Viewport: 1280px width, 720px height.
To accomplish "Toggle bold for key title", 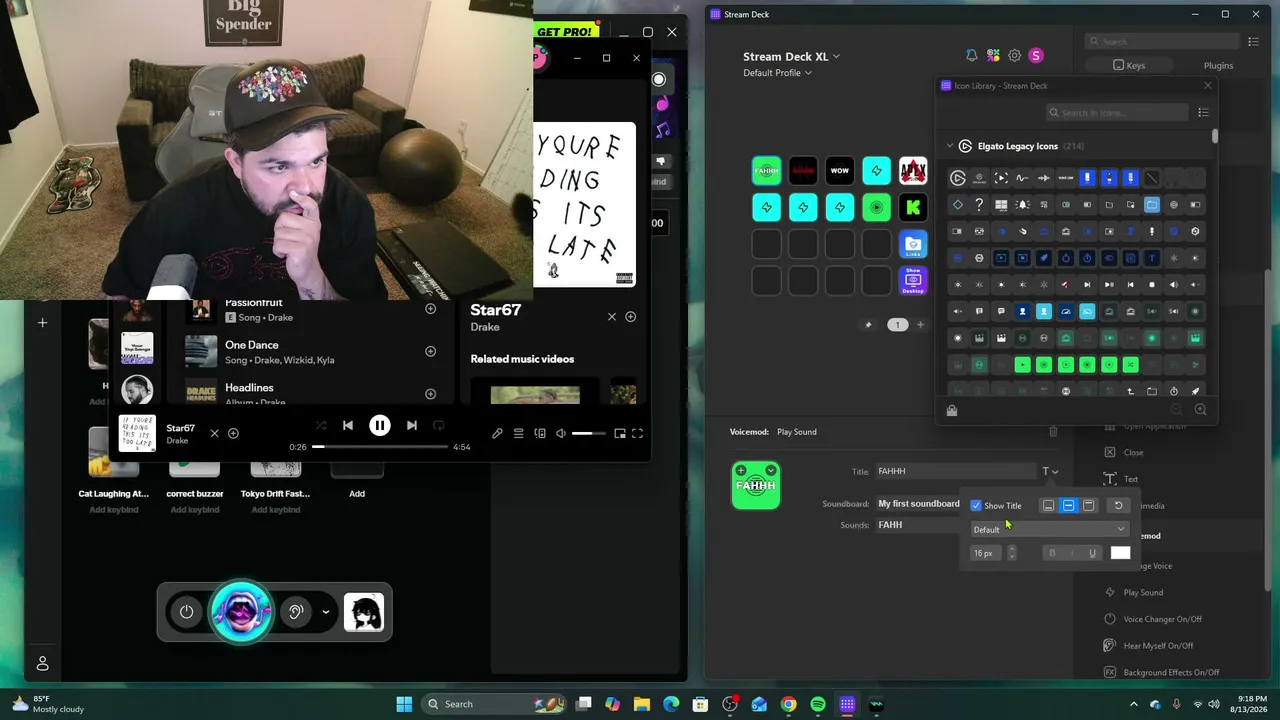I will 1052,553.
